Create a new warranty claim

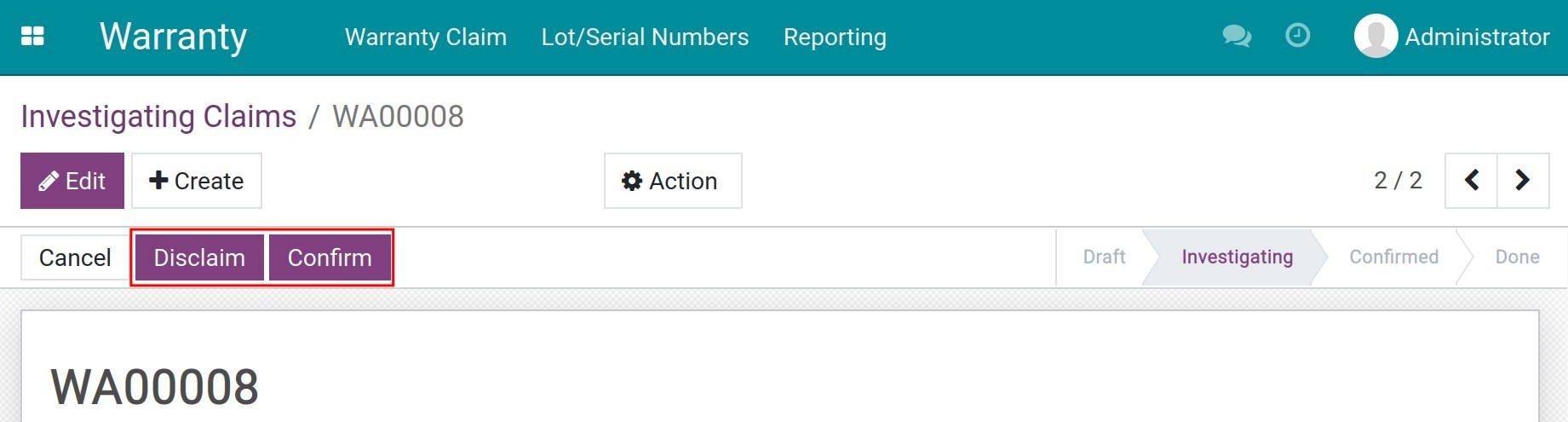point(197,181)
